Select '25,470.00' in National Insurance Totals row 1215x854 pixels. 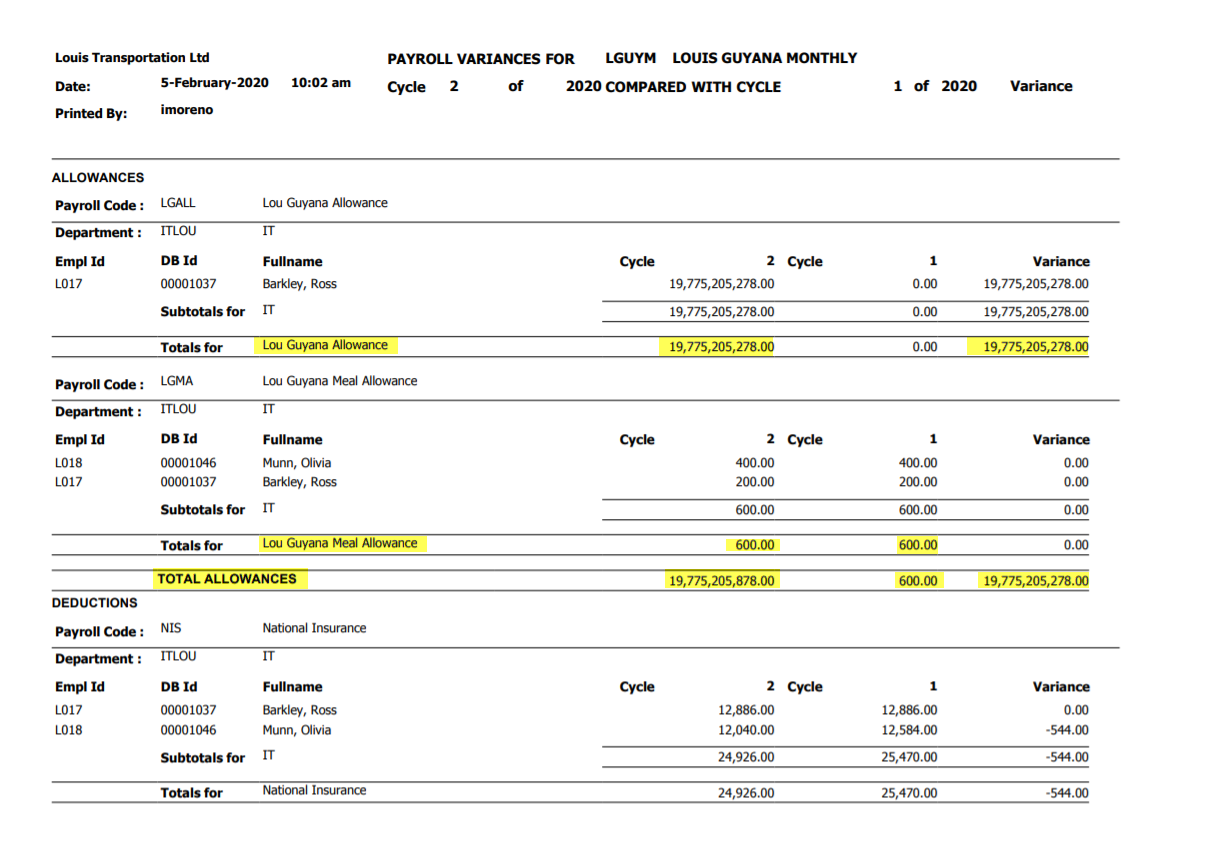[x=909, y=793]
